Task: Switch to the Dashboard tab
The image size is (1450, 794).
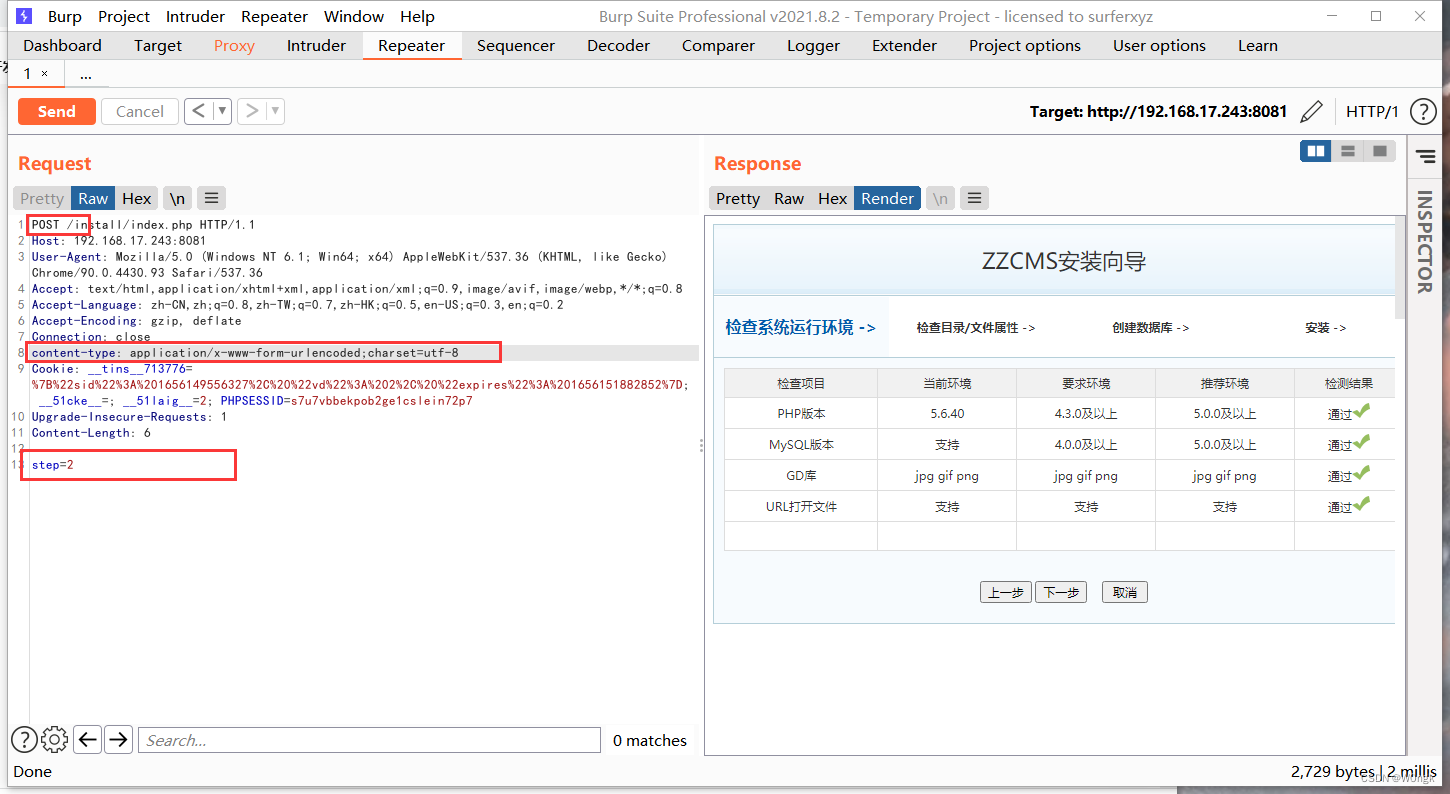Action: point(62,45)
